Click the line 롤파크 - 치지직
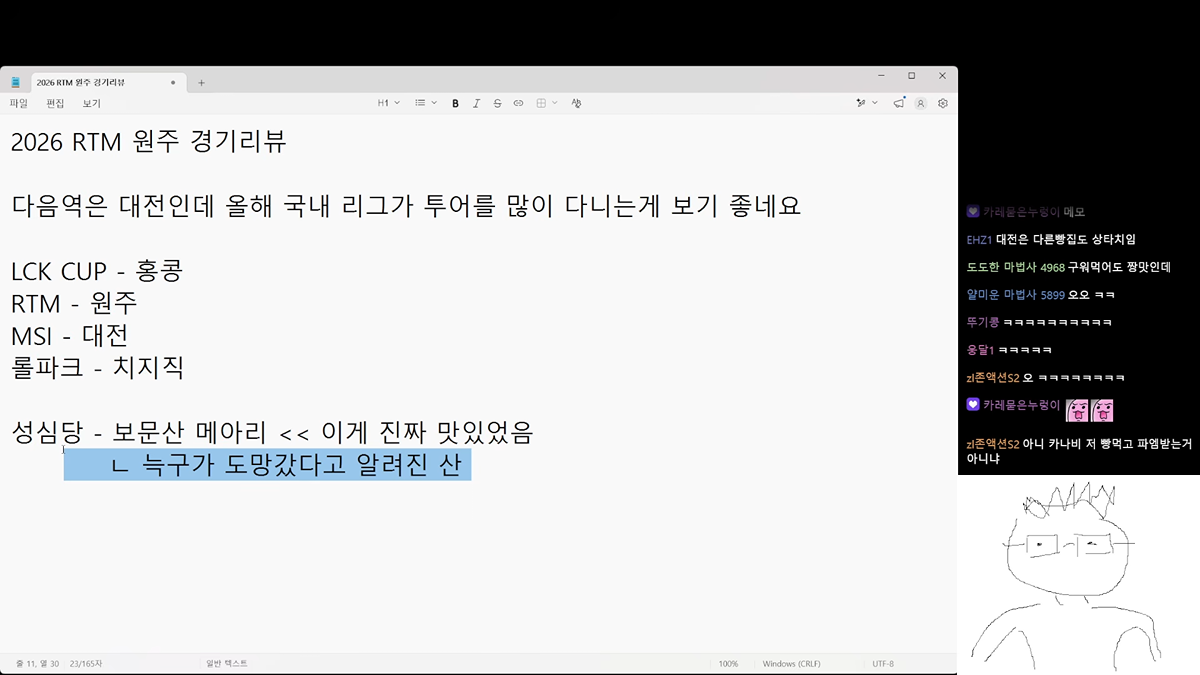 pos(98,368)
